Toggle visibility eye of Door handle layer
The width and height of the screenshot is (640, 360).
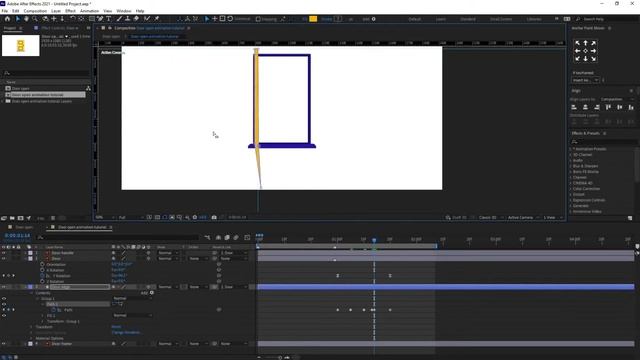tap(4, 253)
